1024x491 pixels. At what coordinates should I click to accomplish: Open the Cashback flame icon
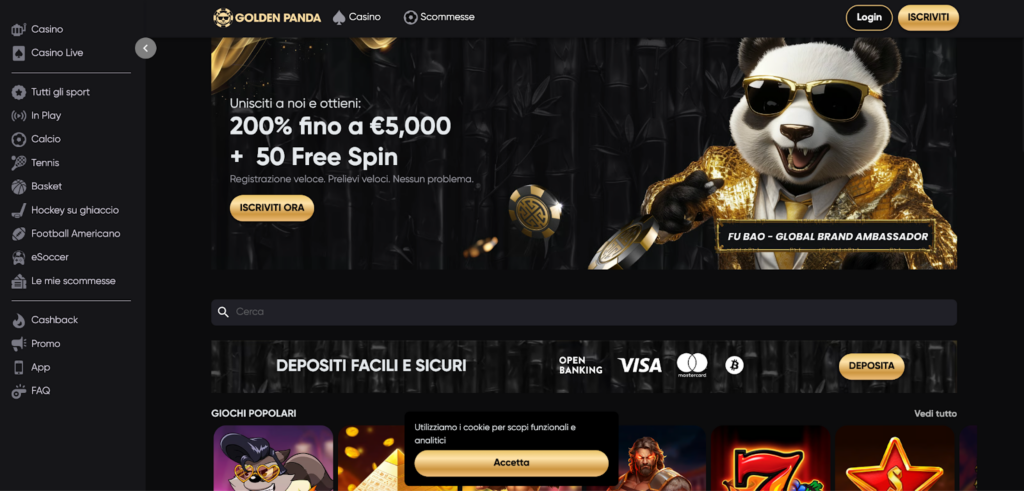coord(19,320)
